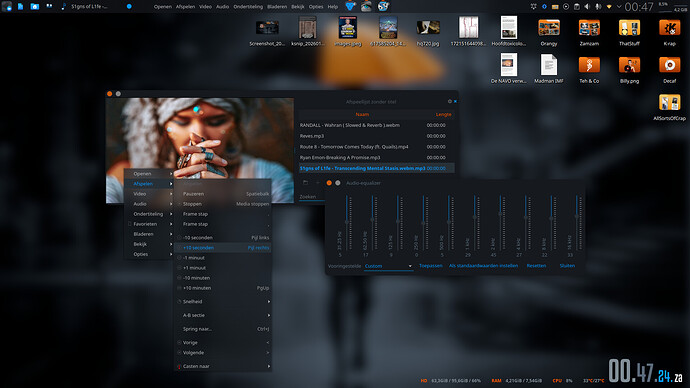Viewport: 690px width, 388px height.
Task: Expand the Audio context submenu
Action: 149,204
